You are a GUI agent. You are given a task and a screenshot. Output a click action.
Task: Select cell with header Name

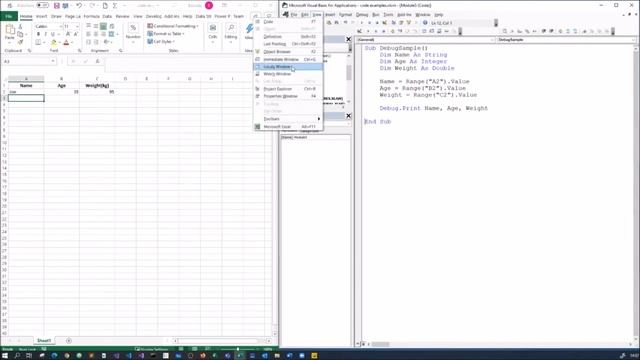pos(26,86)
